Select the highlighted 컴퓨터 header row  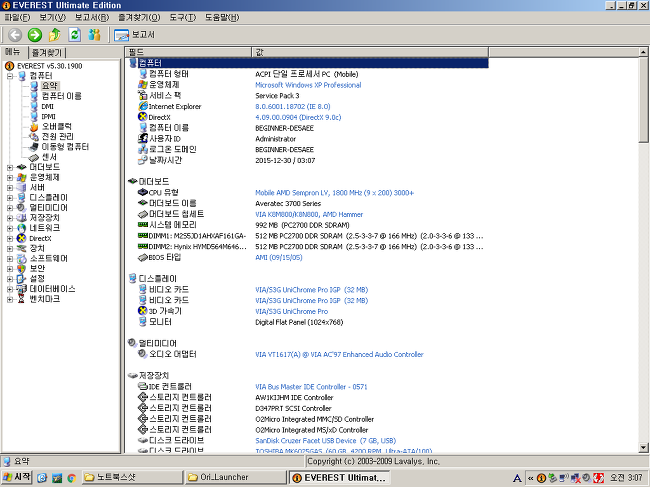(x=307, y=63)
